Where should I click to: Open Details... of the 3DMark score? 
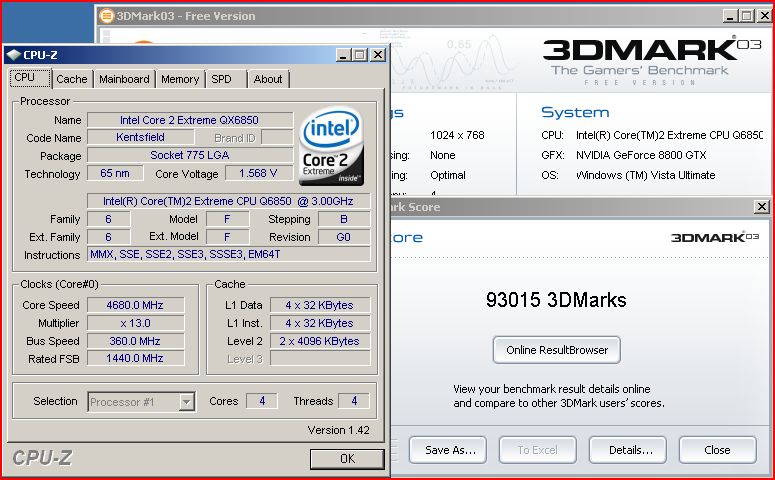(628, 450)
